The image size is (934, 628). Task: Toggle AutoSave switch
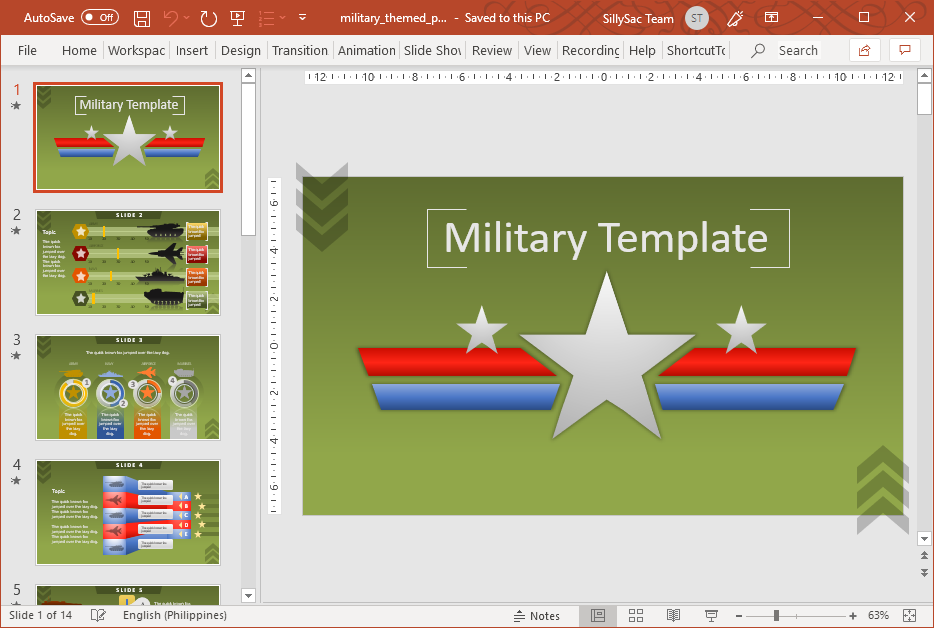[x=99, y=18]
